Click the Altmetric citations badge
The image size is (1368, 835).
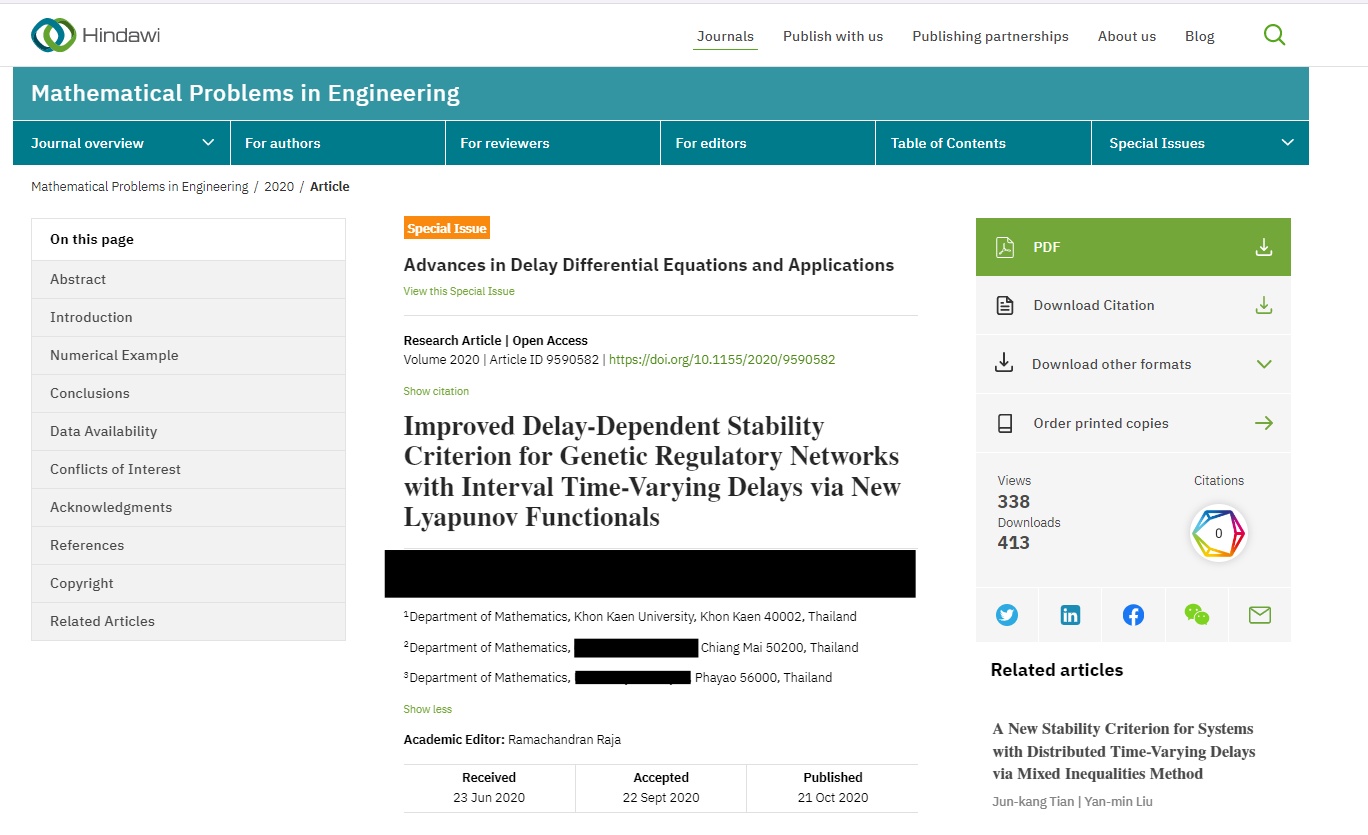click(x=1218, y=533)
